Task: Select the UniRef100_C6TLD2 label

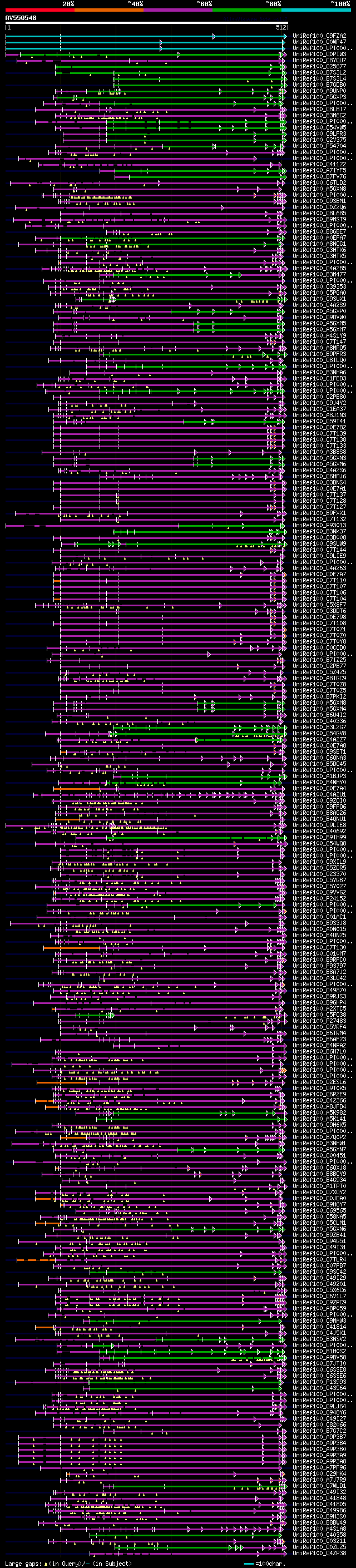Action: [x=319, y=182]
